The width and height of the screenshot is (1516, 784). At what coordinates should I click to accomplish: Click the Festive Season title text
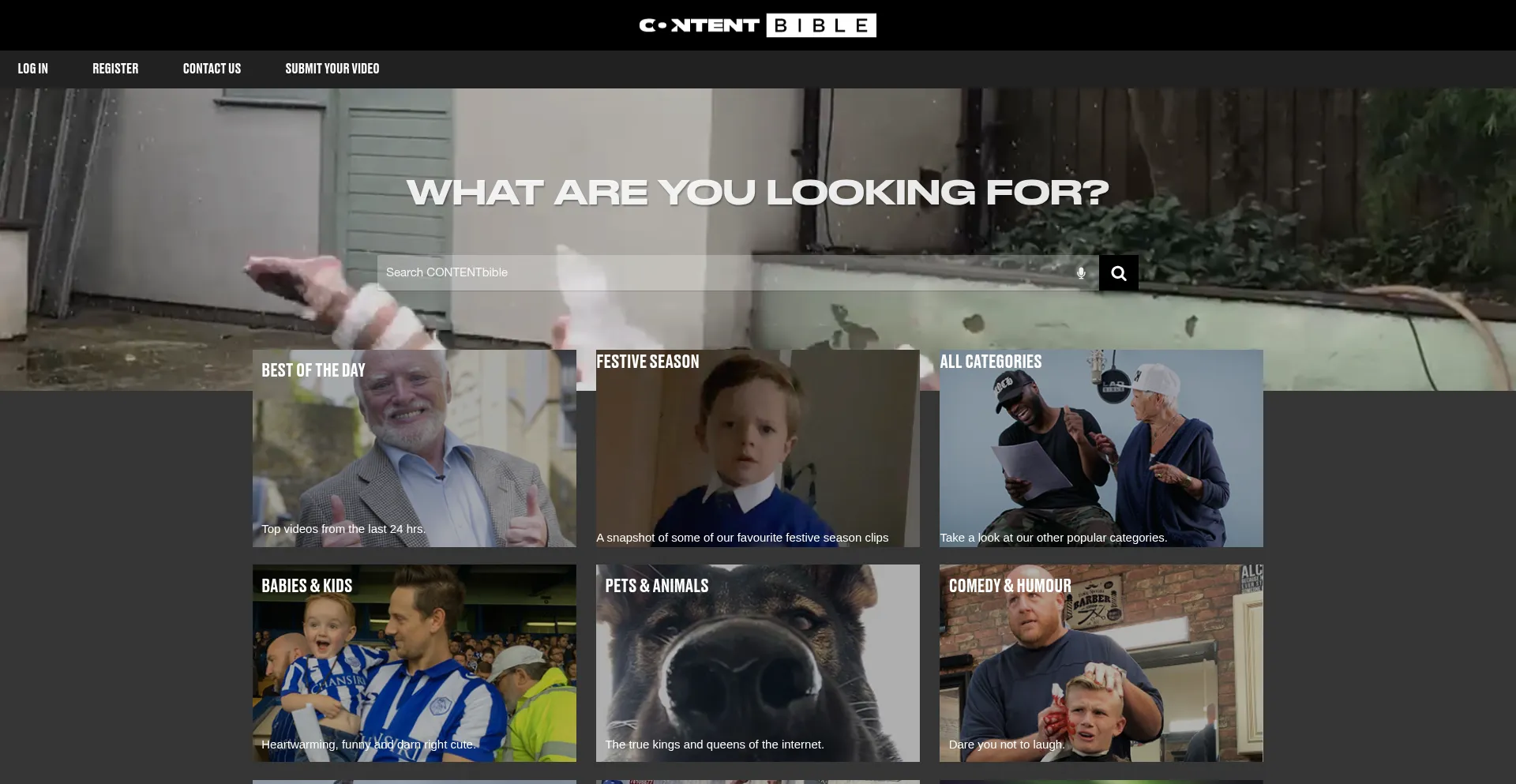coord(647,362)
